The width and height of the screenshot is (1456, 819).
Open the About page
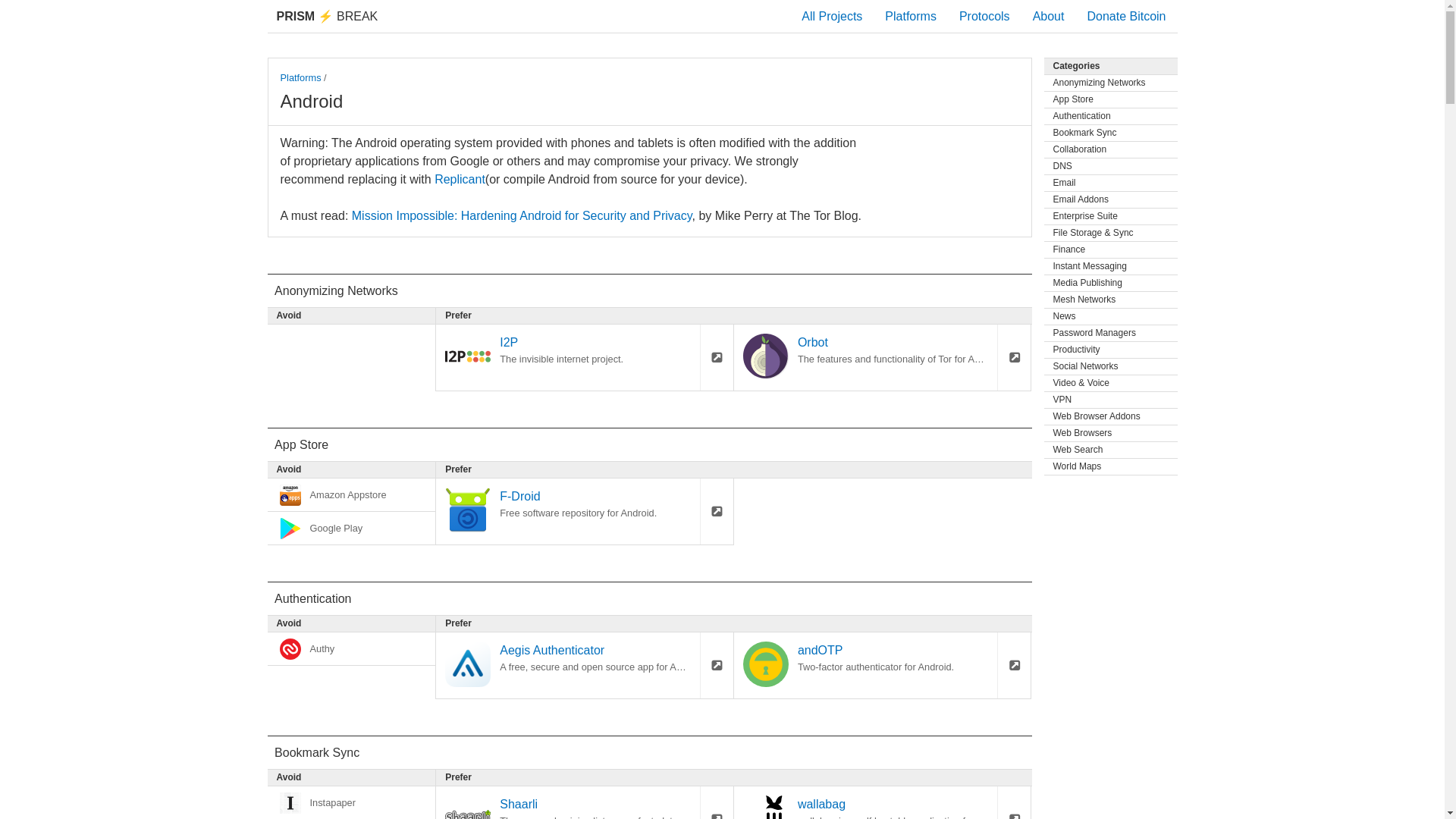pos(1047,16)
